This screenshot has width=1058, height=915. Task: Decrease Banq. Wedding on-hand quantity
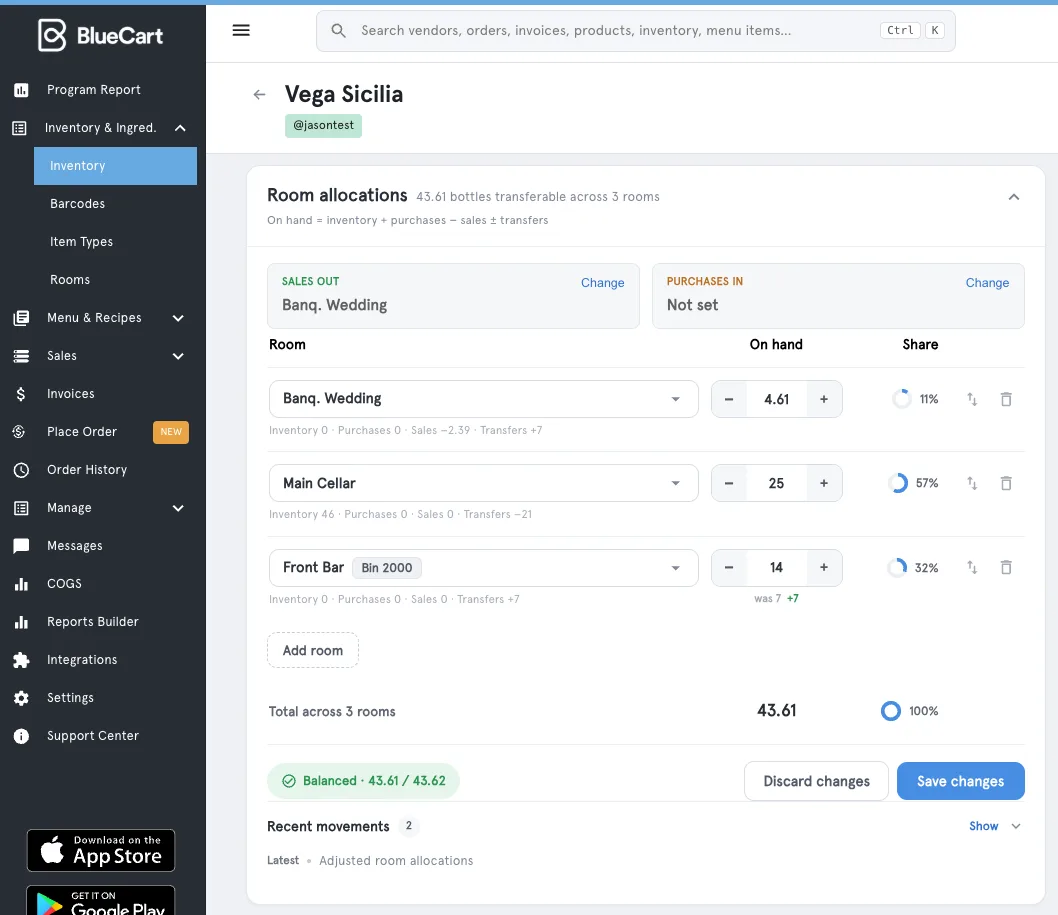(729, 399)
